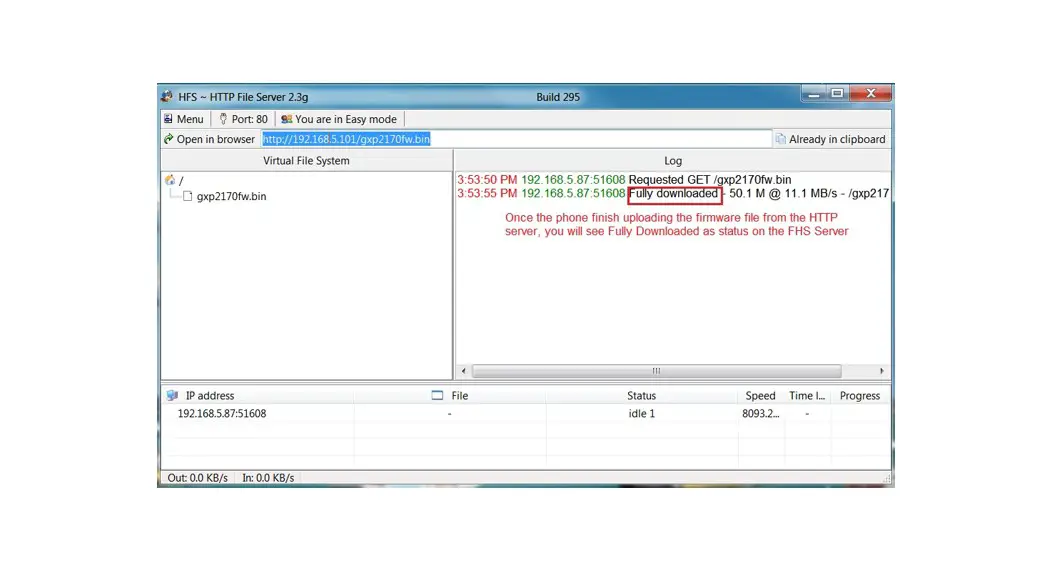Click the Easy mode users icon
The image size is (1052, 572).
click(286, 119)
